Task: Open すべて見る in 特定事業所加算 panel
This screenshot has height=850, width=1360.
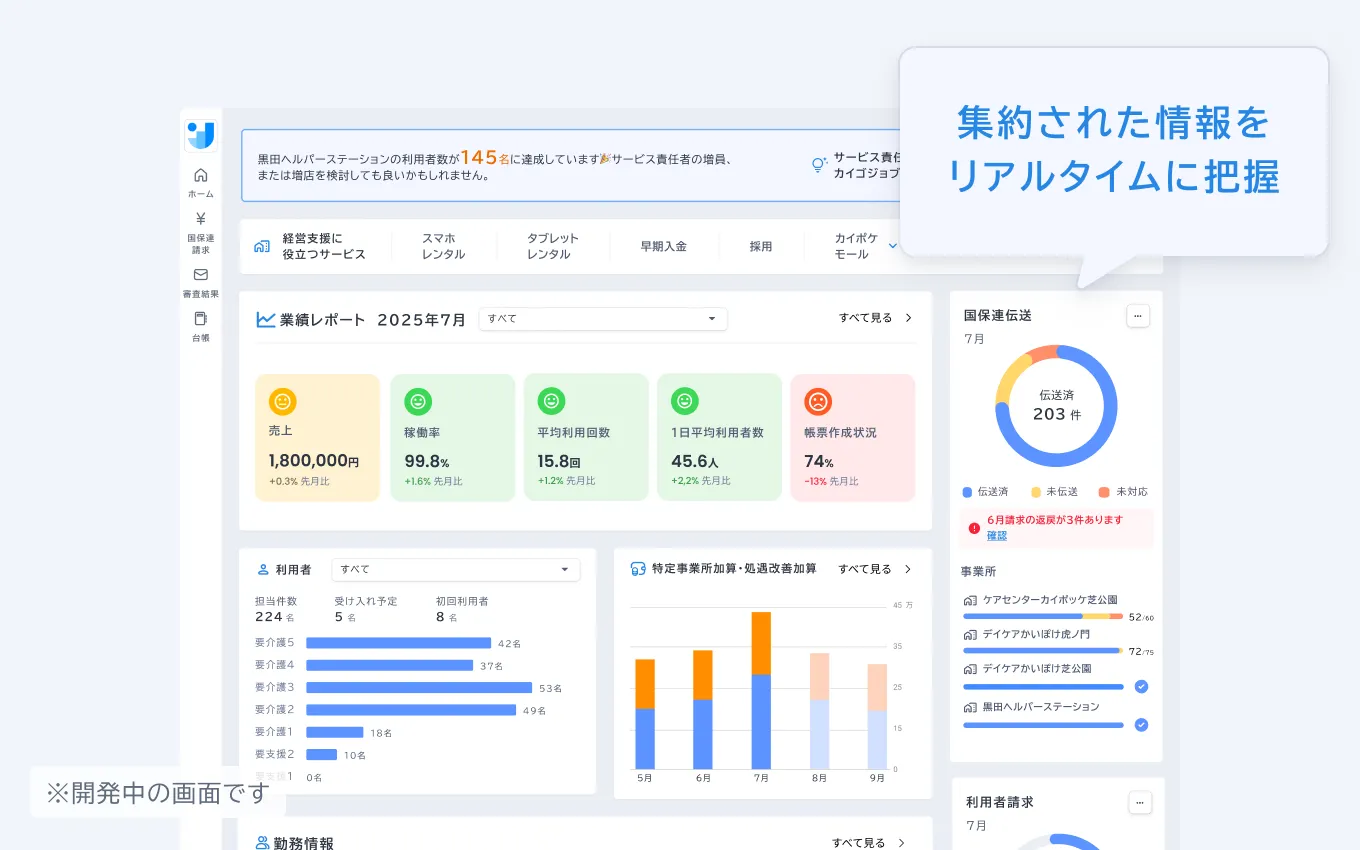Action: coord(864,569)
